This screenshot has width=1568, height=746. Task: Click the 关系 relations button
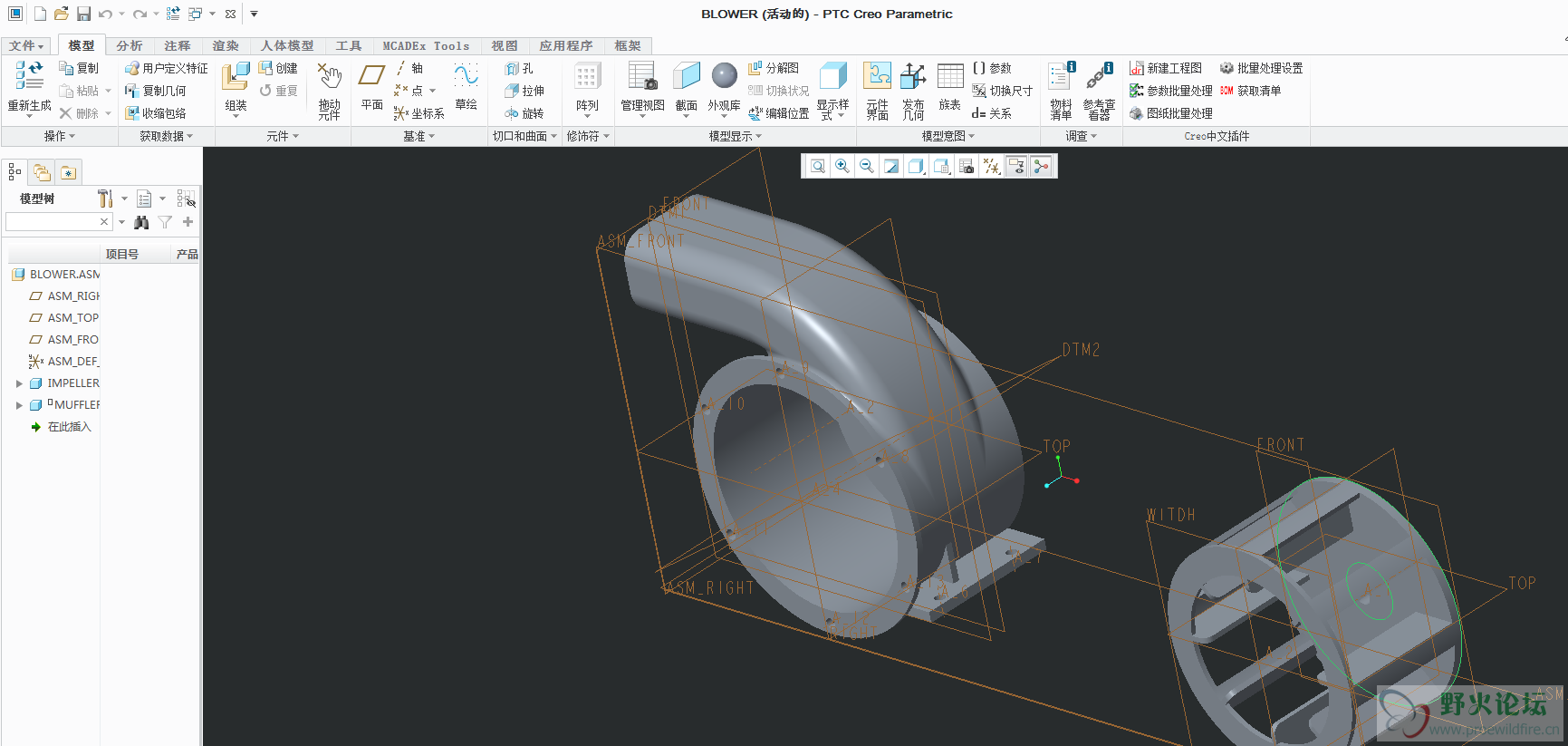(992, 113)
